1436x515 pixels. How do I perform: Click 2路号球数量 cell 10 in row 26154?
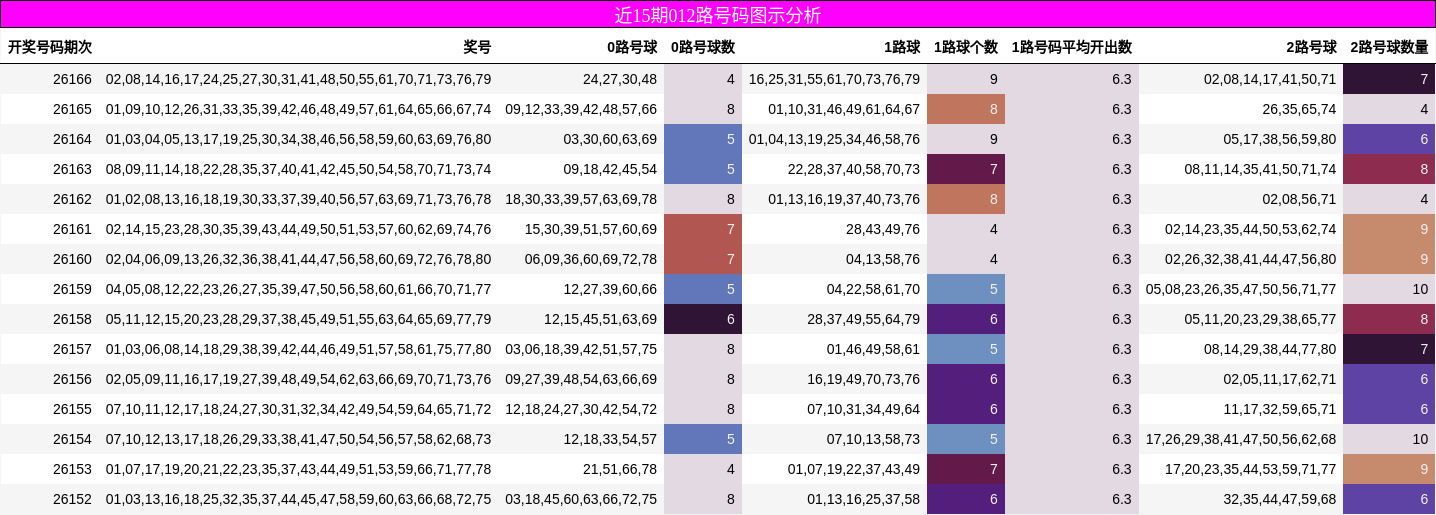(1389, 439)
